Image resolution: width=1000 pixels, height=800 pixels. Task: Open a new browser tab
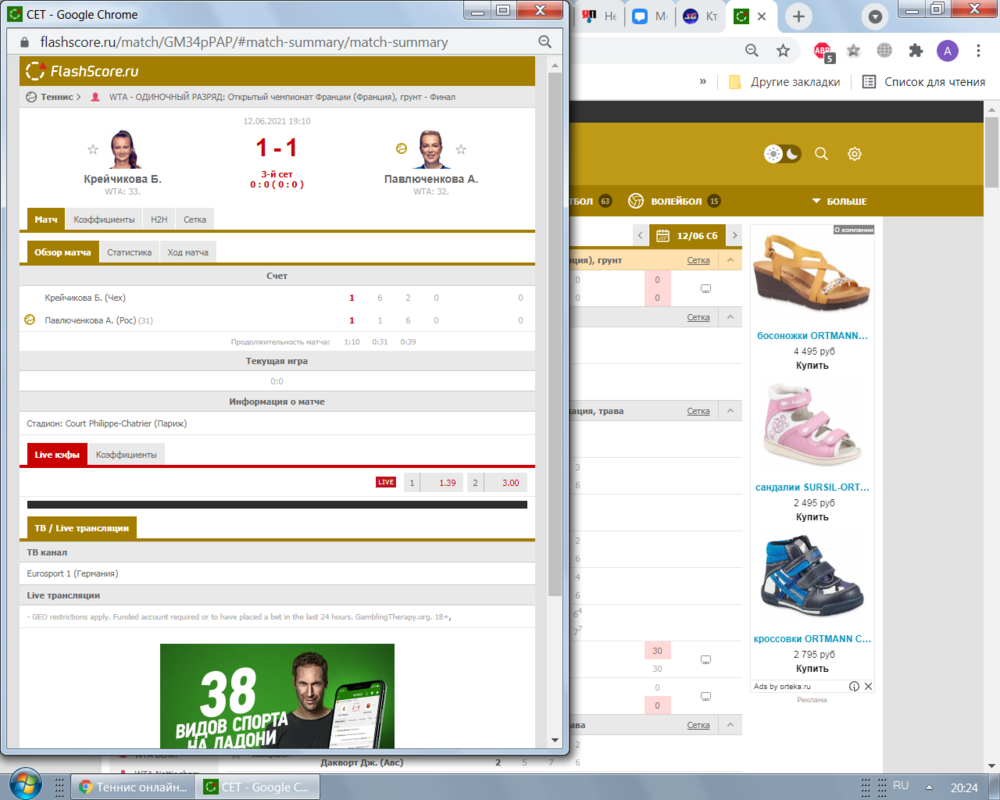(x=798, y=17)
